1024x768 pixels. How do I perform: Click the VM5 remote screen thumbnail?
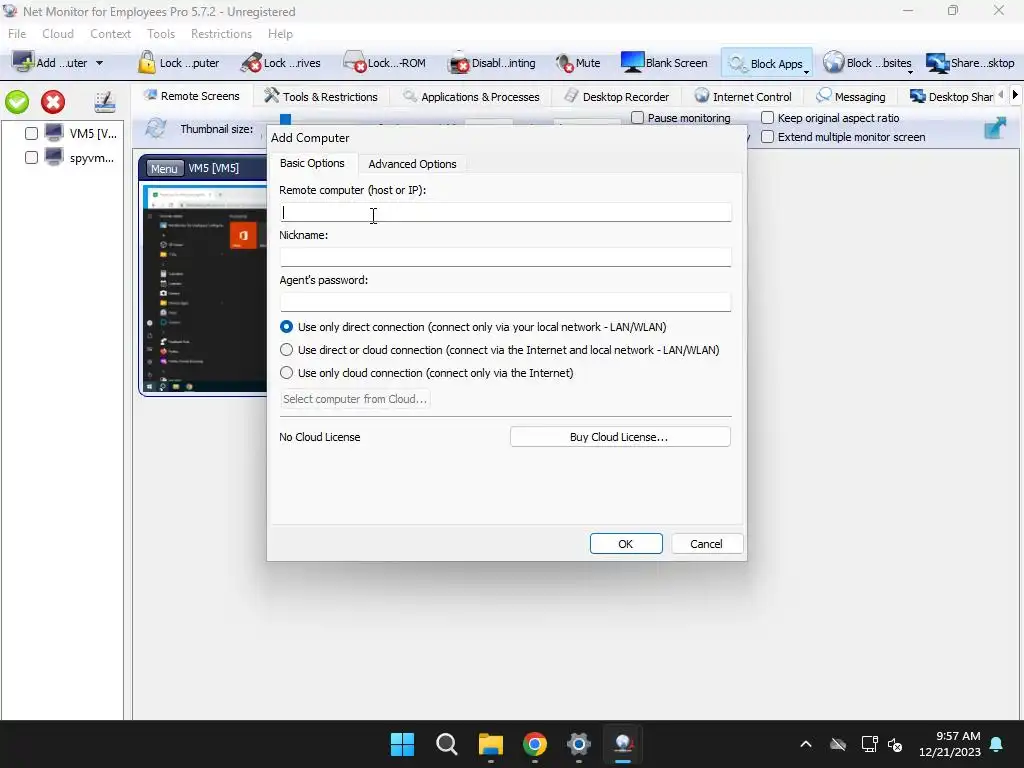pos(204,288)
